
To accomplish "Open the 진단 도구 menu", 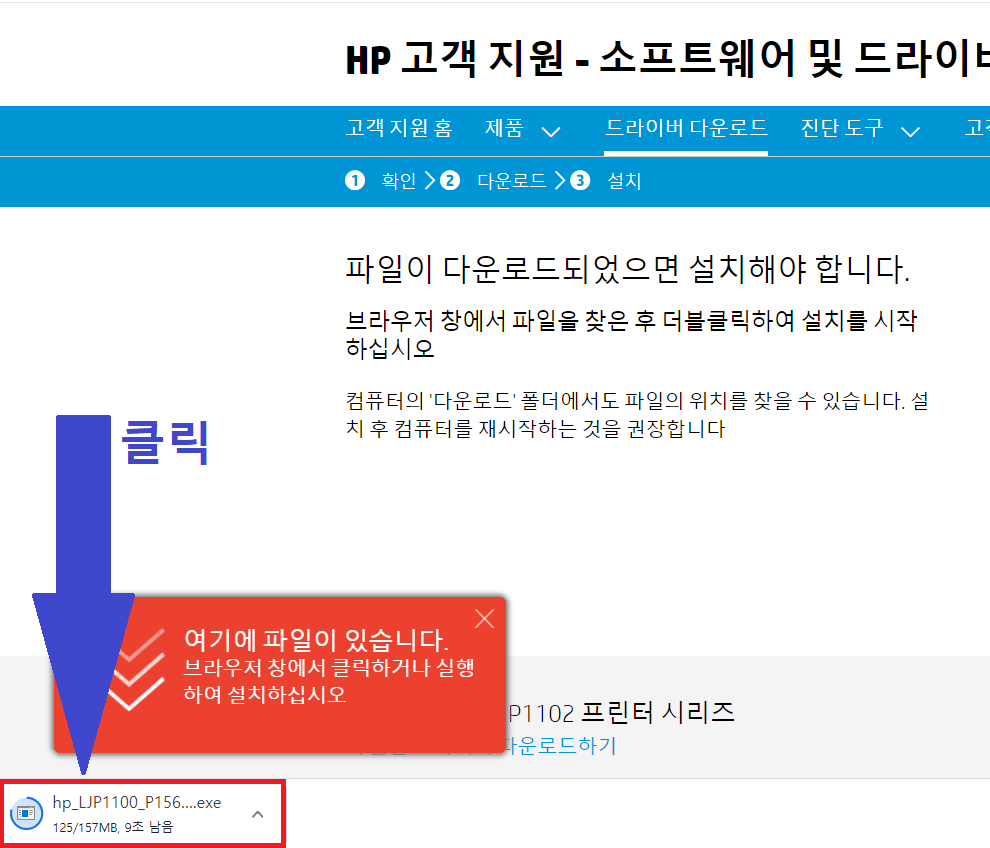I will tap(842, 128).
